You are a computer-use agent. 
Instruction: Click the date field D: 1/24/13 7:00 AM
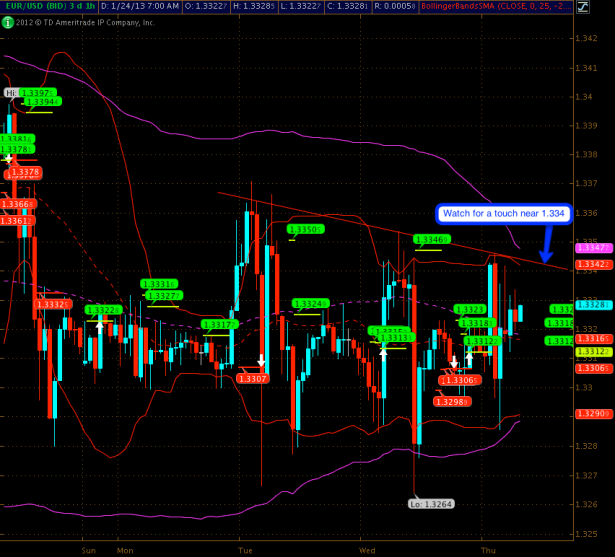(x=140, y=6)
